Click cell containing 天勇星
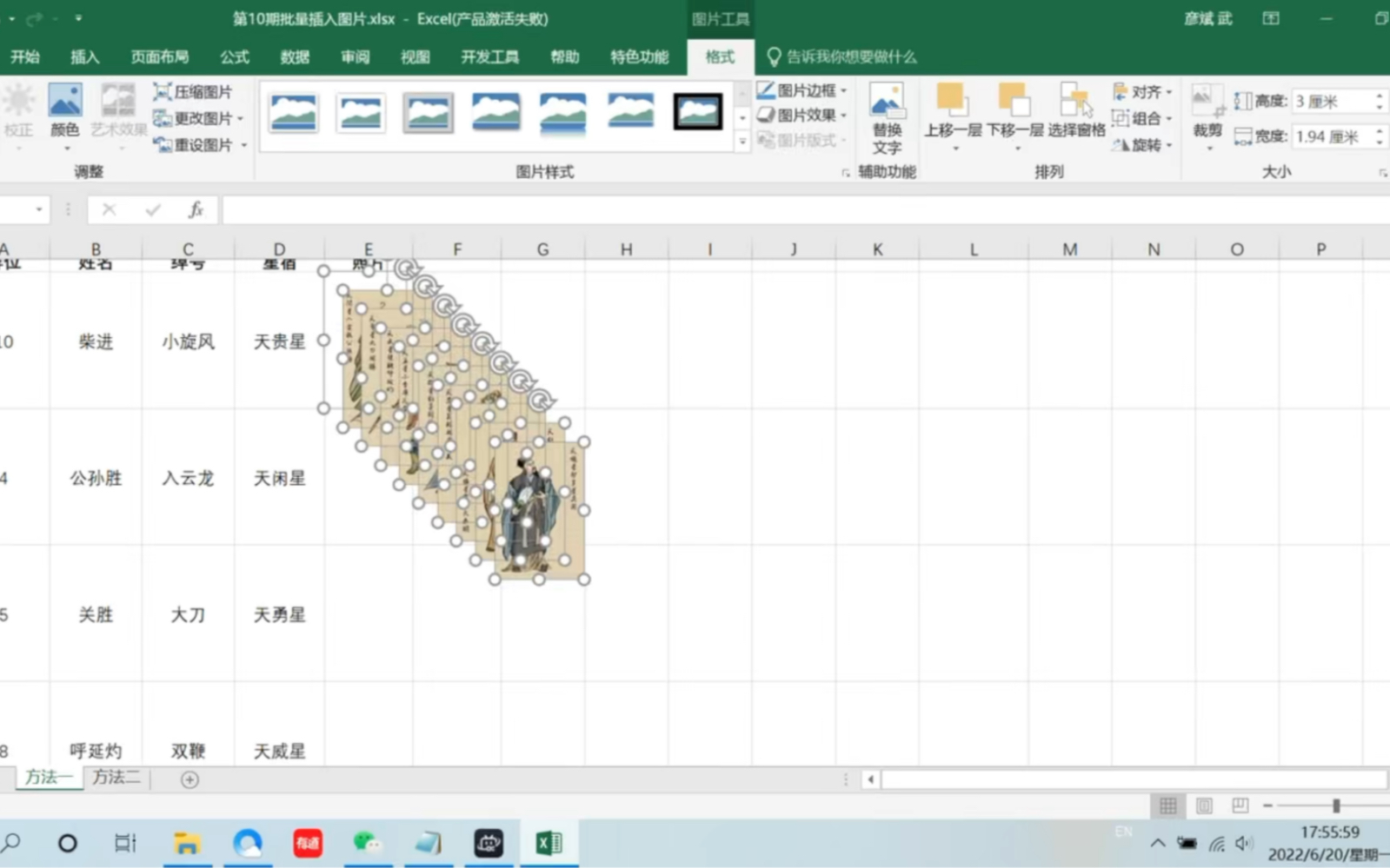This screenshot has width=1390, height=868. (x=279, y=614)
